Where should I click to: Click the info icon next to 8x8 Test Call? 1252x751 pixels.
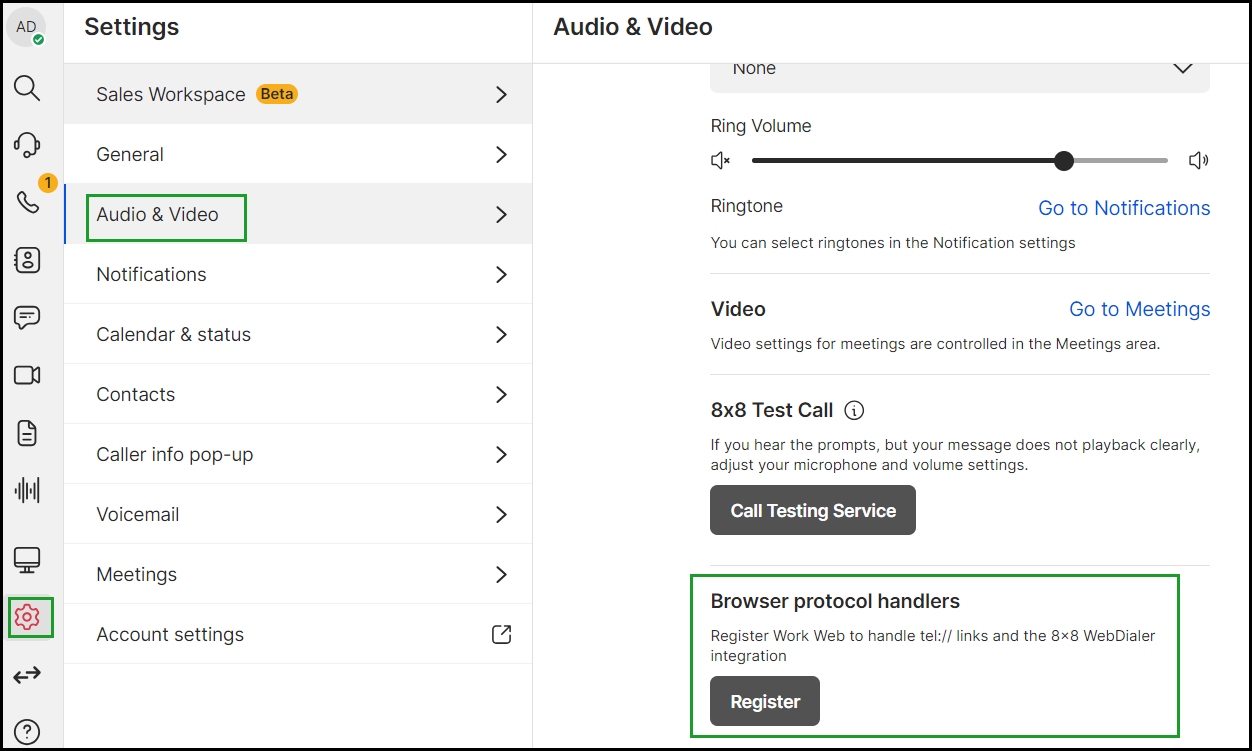[854, 410]
